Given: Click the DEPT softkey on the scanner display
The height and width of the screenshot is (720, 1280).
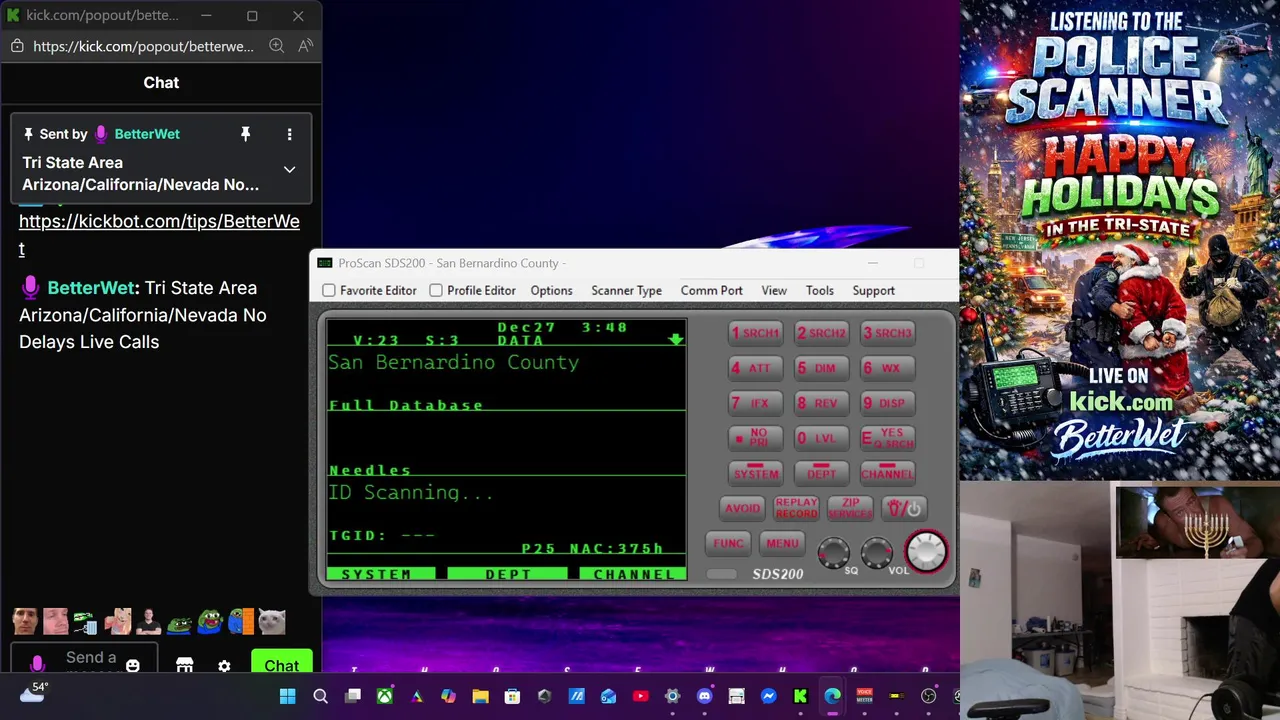Looking at the screenshot, I should click(x=507, y=574).
